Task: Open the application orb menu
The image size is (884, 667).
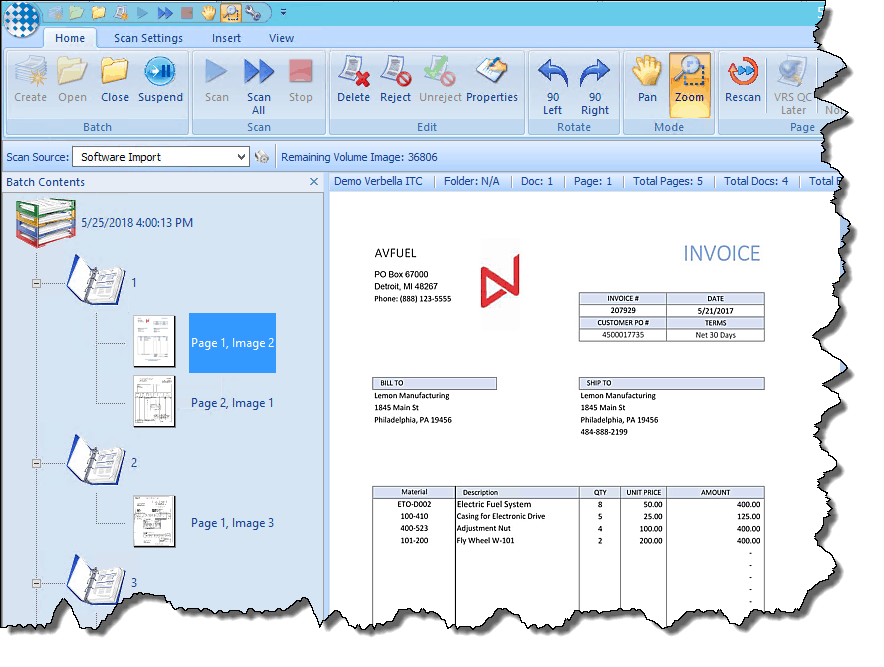Action: tap(21, 19)
